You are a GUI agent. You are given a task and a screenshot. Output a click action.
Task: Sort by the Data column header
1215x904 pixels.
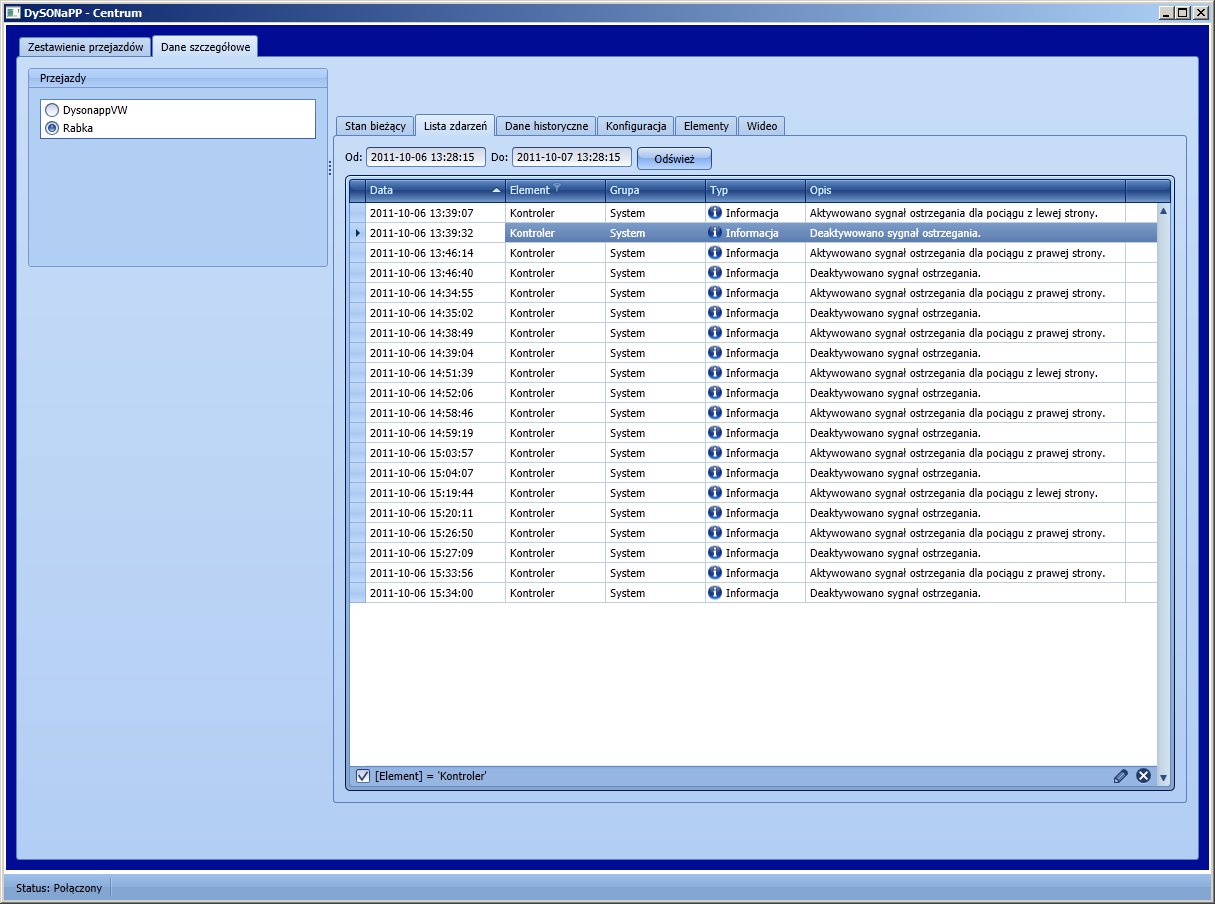tap(435, 190)
